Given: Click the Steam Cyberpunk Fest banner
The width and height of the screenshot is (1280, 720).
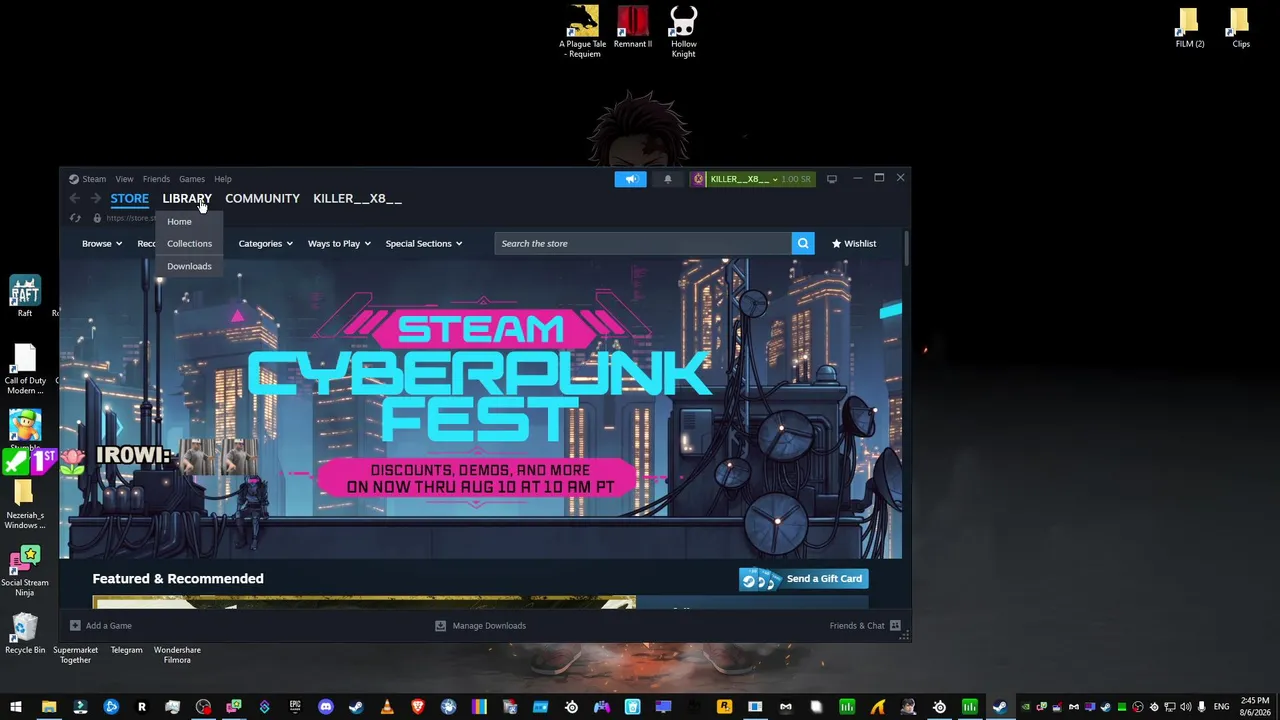Looking at the screenshot, I should pos(481,408).
